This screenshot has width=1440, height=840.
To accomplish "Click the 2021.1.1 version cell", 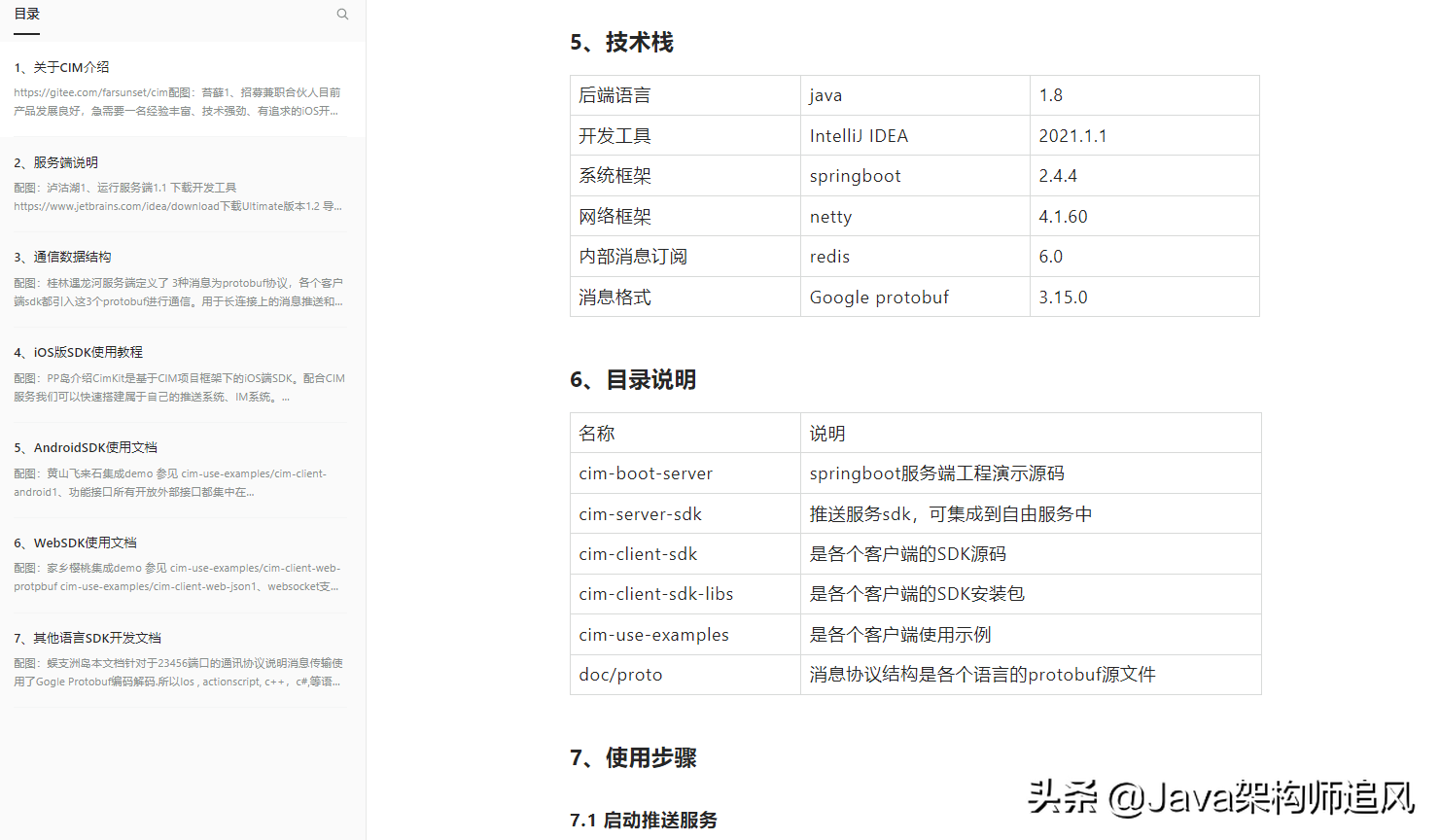I will pyautogui.click(x=1144, y=136).
